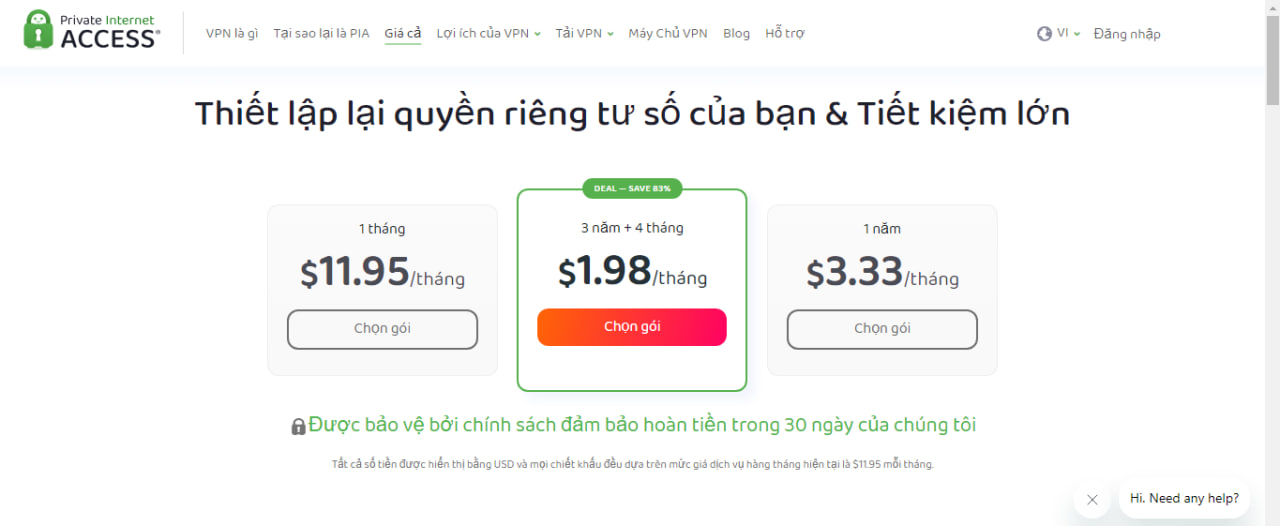This screenshot has width=1280, height=526.
Task: Go to Tại sao lại là PIA
Action: (x=321, y=33)
